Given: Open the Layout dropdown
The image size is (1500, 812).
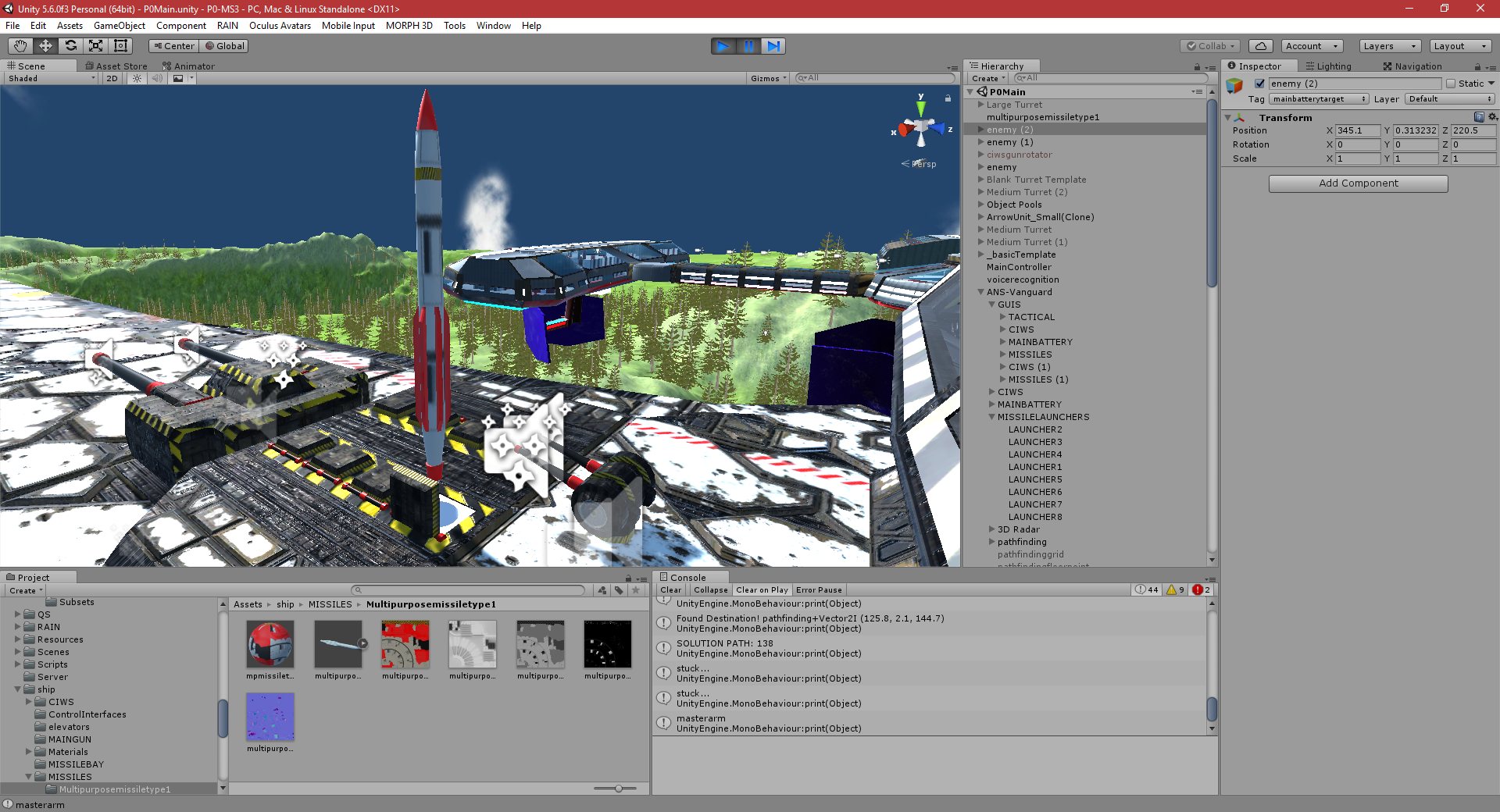Looking at the screenshot, I should [x=1459, y=46].
